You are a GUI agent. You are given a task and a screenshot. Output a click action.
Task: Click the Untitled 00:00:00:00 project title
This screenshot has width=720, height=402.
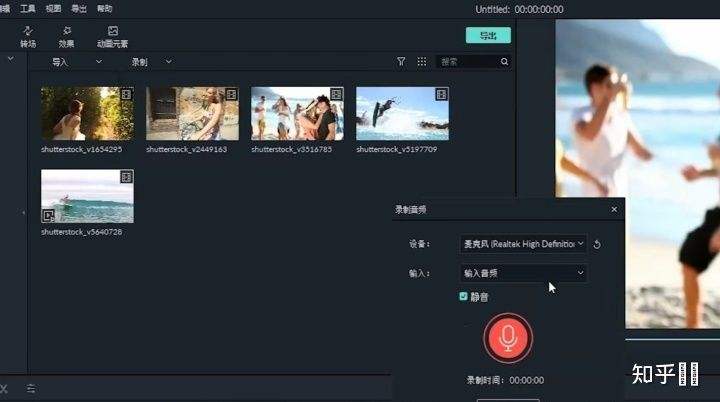(x=519, y=9)
